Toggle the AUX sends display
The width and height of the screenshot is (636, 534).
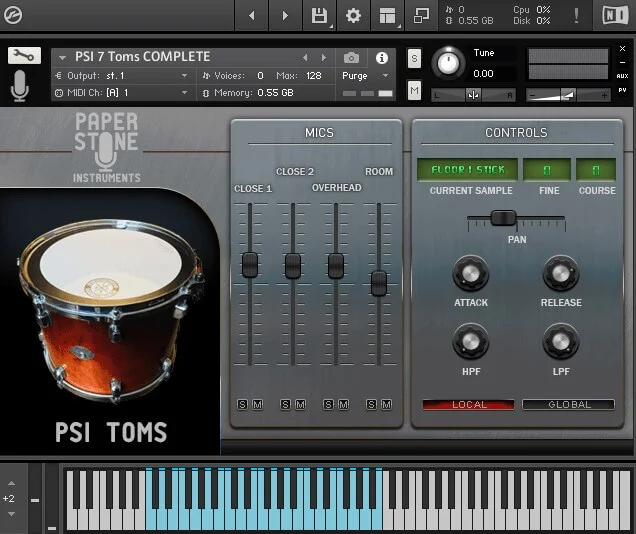click(622, 76)
